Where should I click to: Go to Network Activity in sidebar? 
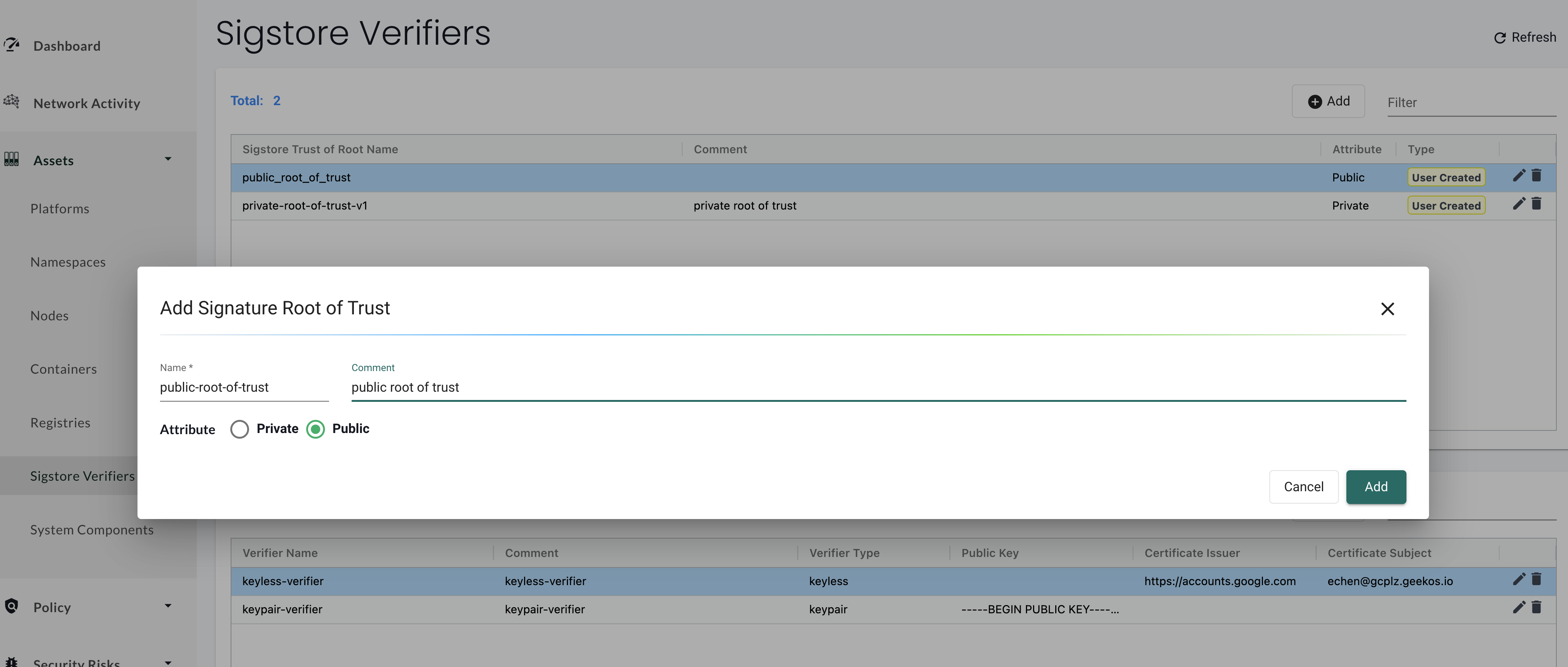coord(86,103)
